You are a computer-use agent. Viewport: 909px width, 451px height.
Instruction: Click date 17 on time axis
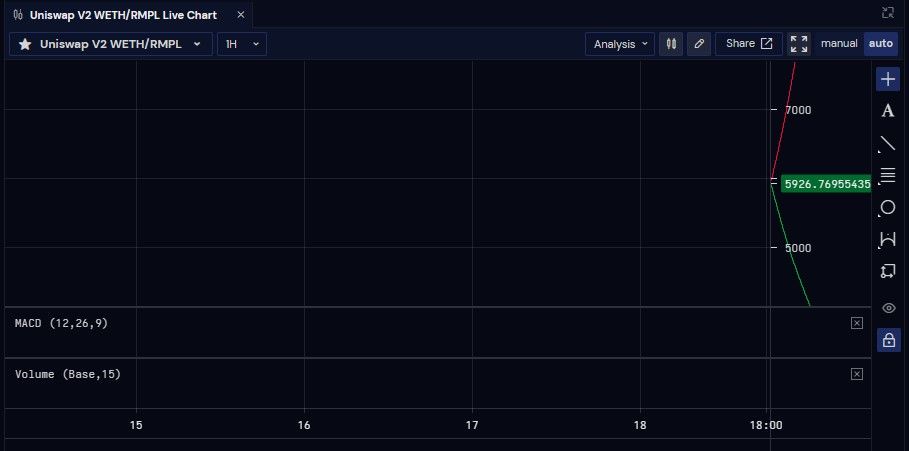click(x=472, y=425)
